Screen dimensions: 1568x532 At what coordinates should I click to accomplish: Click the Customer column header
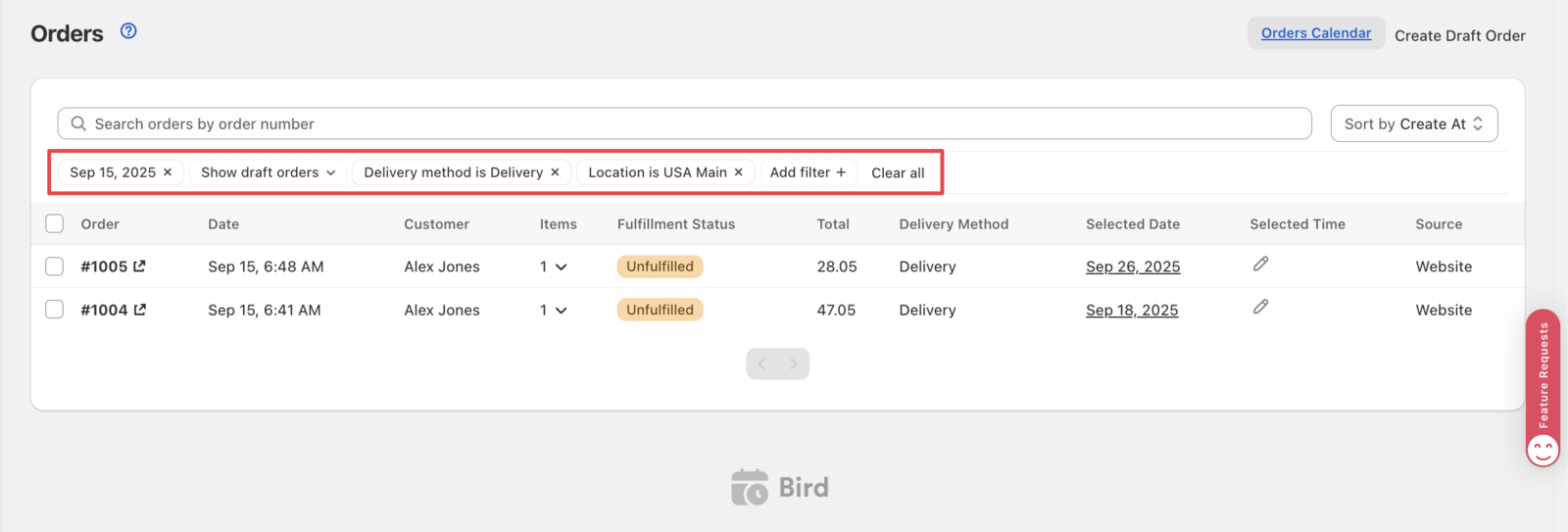[x=436, y=223]
